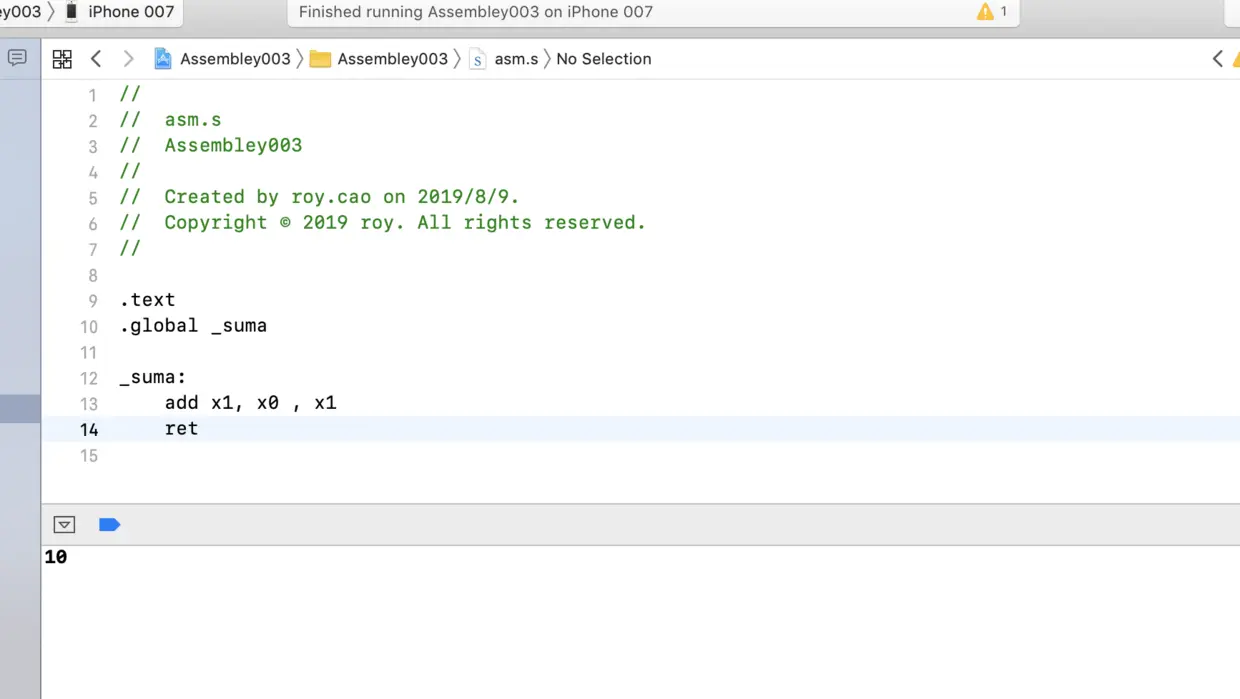Hide the debug area with the toggle button

click(64, 524)
